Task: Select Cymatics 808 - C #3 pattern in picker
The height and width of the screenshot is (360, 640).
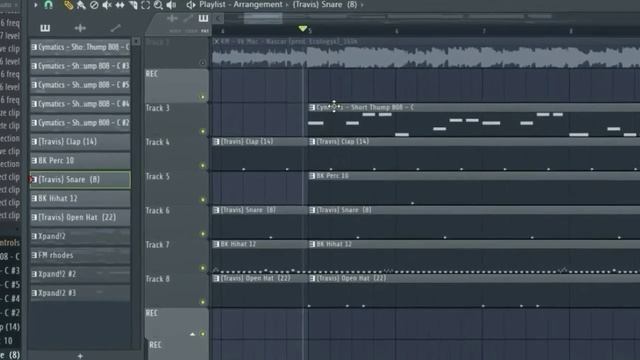Action: (80, 66)
